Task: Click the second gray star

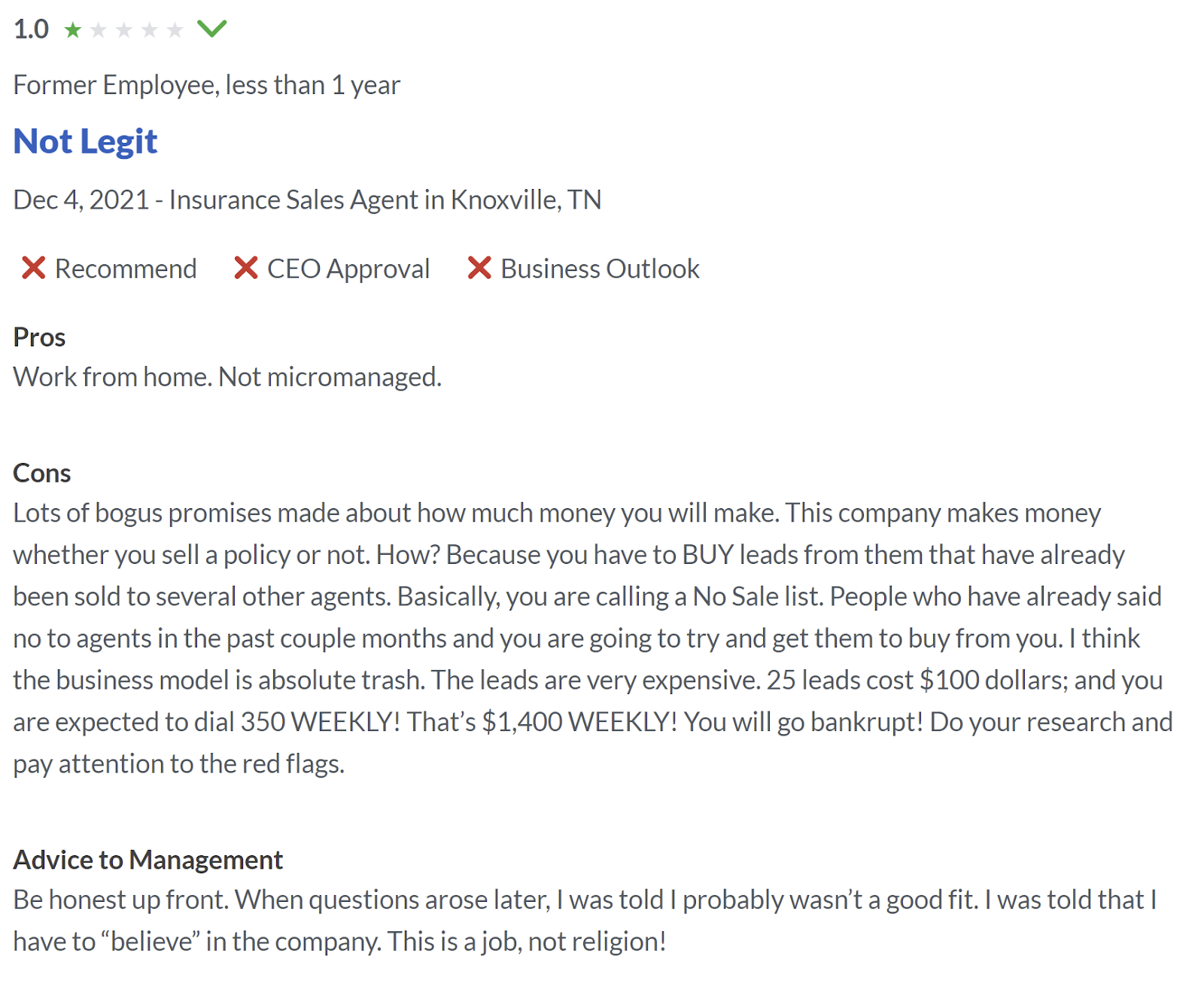Action: (x=99, y=29)
